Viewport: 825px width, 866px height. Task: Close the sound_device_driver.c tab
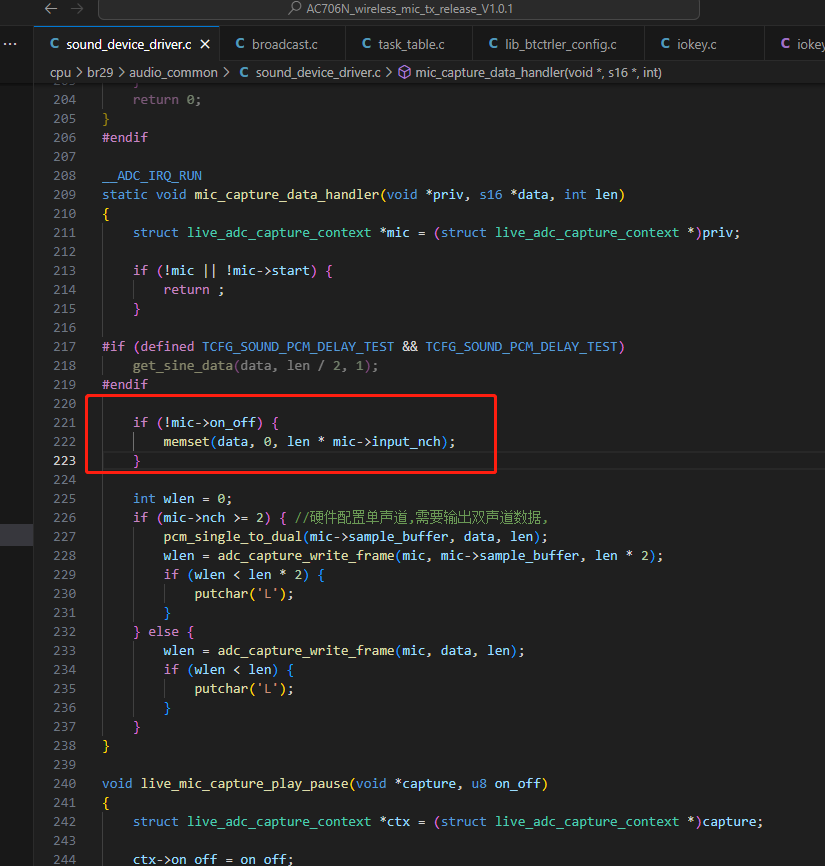point(205,44)
